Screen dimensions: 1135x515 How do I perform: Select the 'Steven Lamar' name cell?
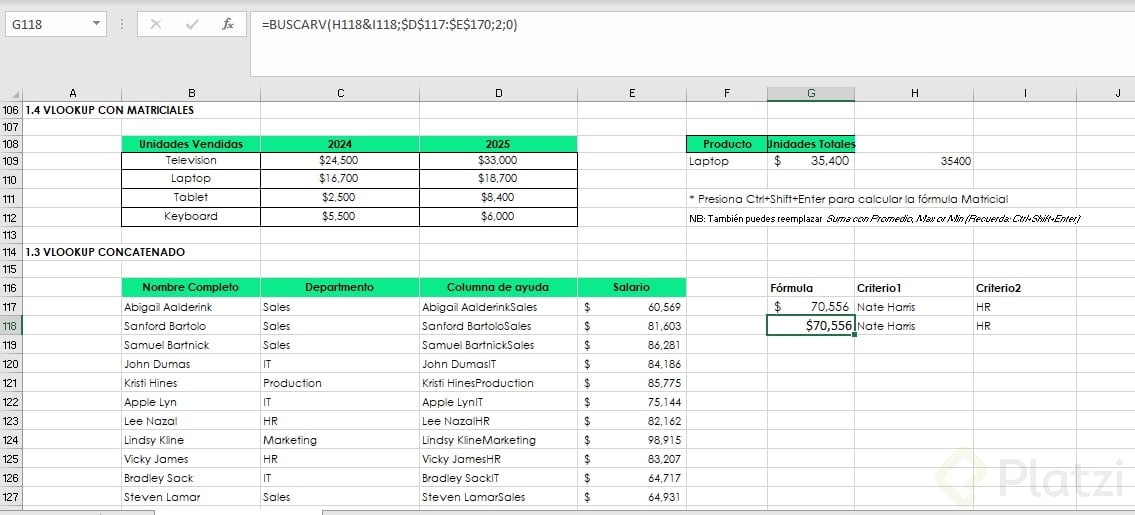tap(191, 497)
